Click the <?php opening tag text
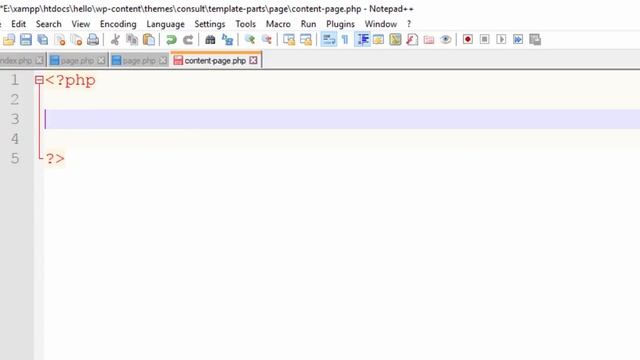 pos(70,80)
